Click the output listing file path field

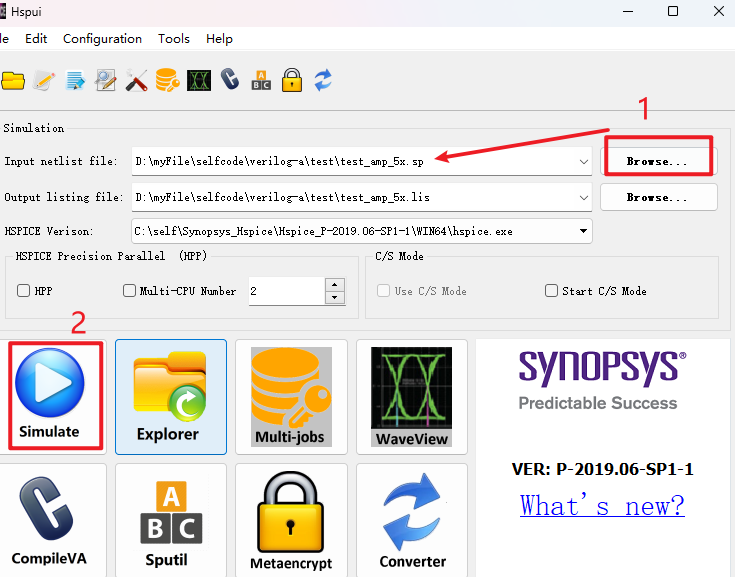361,198
